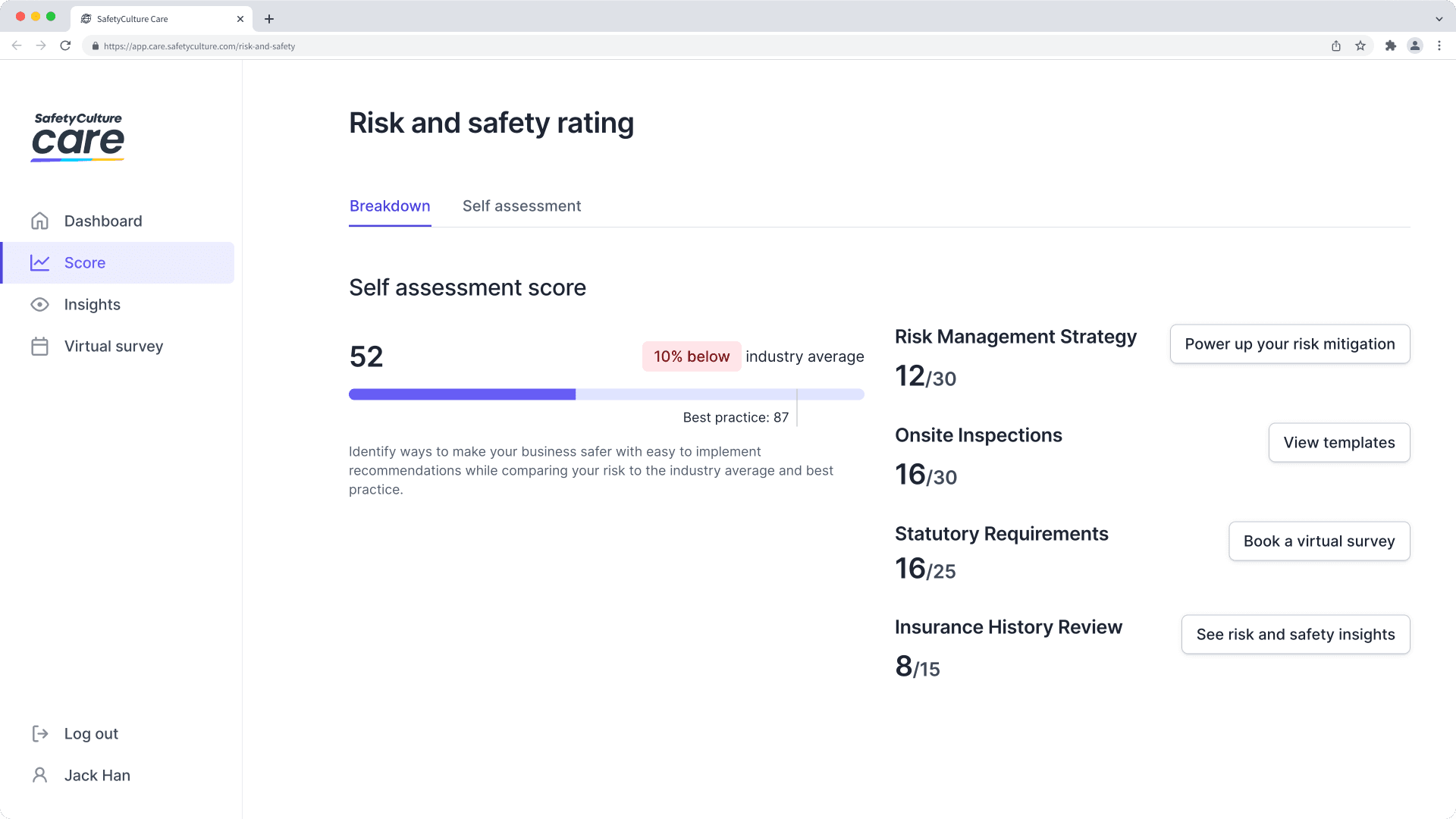This screenshot has width=1456, height=819.
Task: Click the user profile icon for Jack Han
Action: [39, 775]
